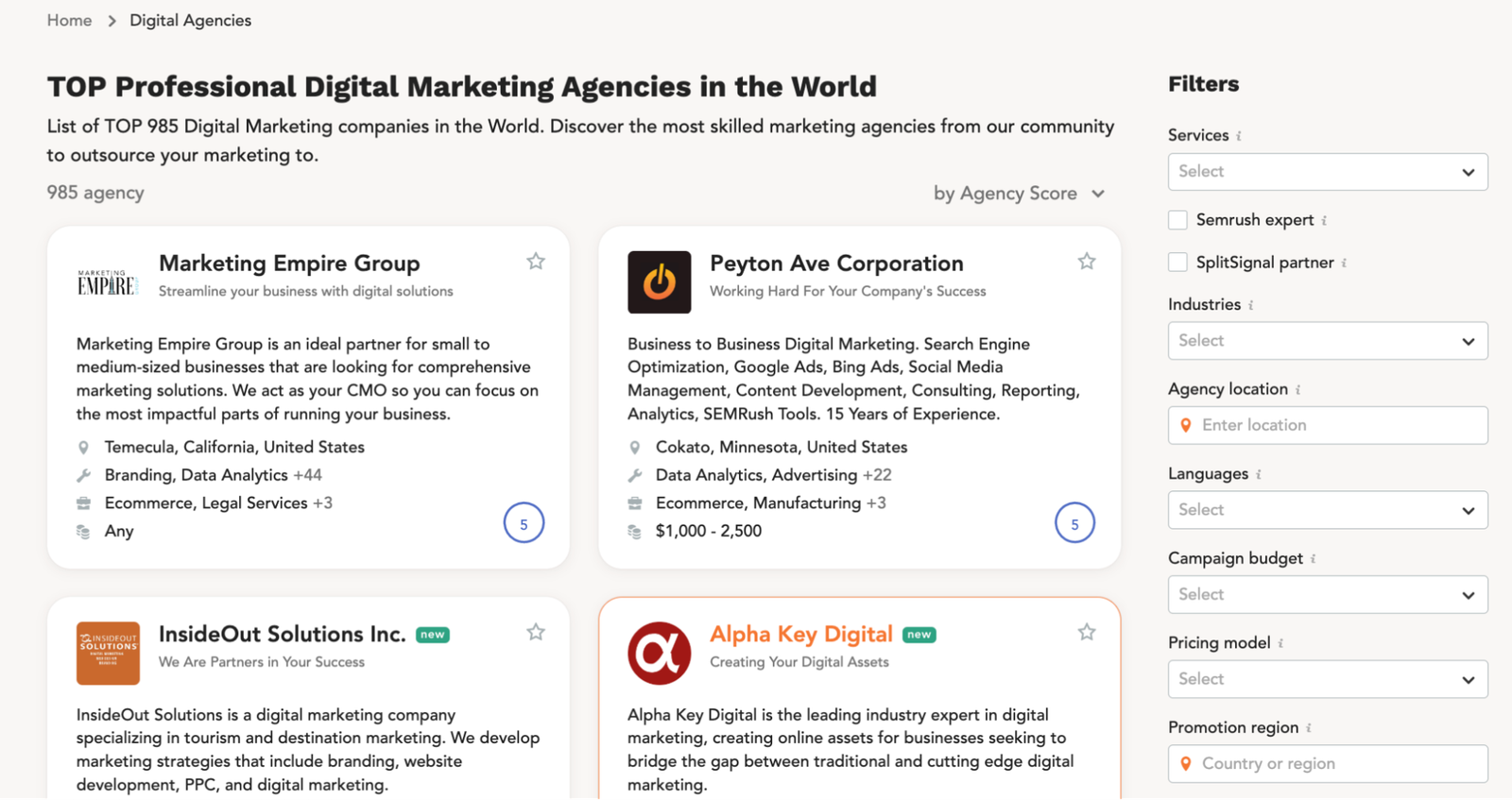1512x800 pixels.
Task: Favorite Marketing Empire Group with star icon
Action: point(536,262)
